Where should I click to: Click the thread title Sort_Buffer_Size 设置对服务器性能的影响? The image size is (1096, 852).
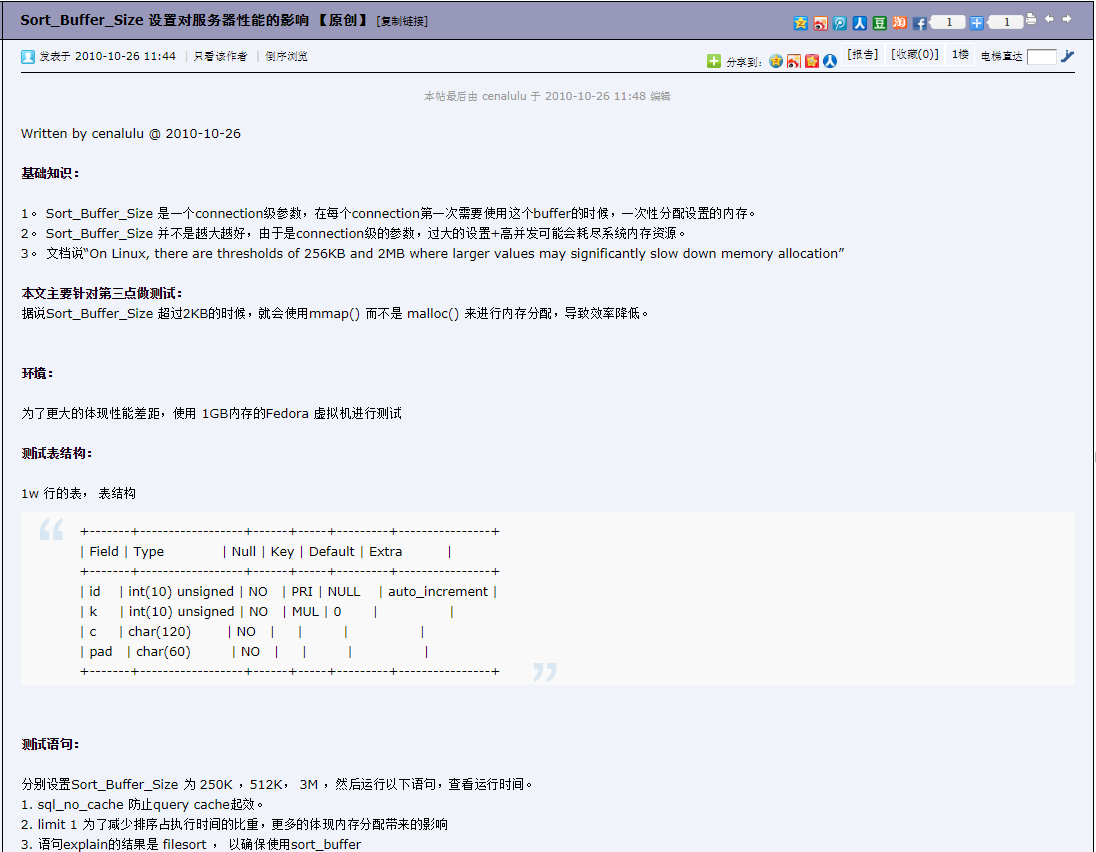164,20
